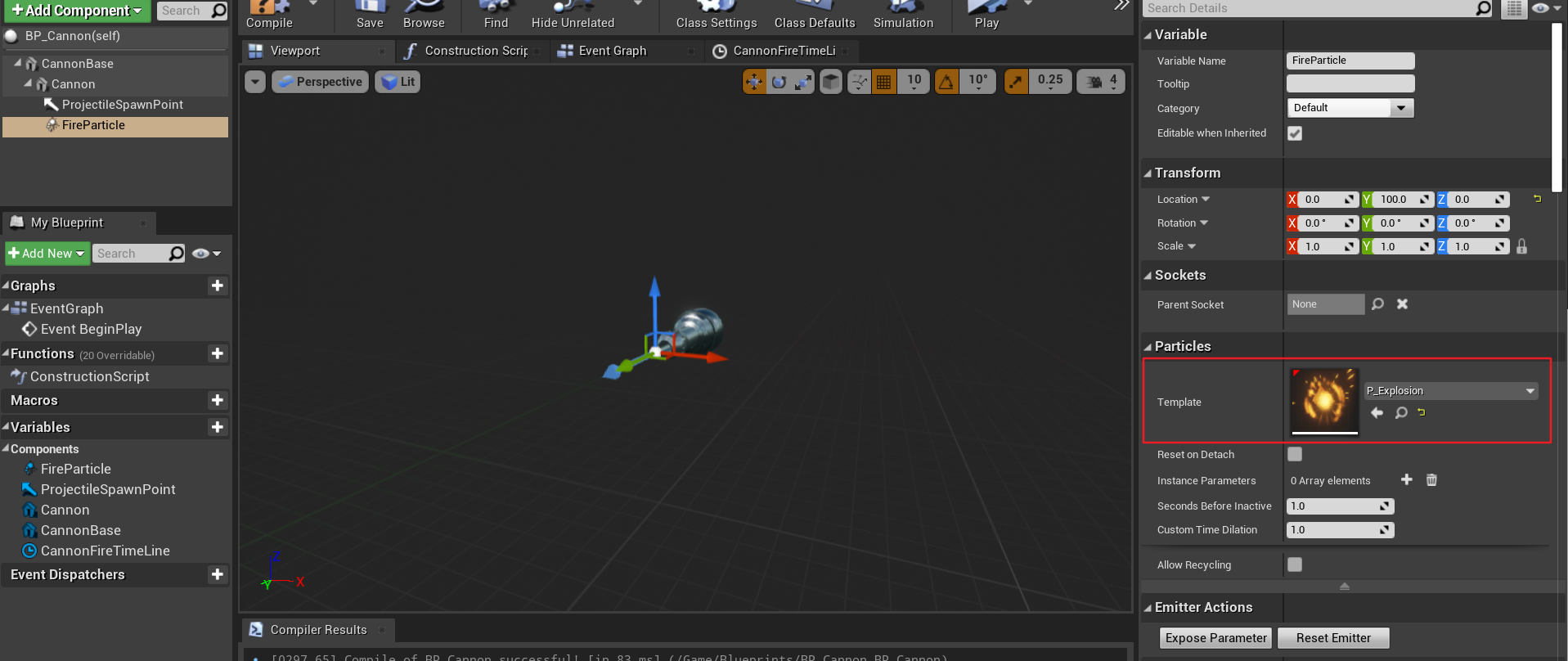The height and width of the screenshot is (661, 1568).
Task: Toggle scale snapping in the viewport
Action: coord(1016,82)
